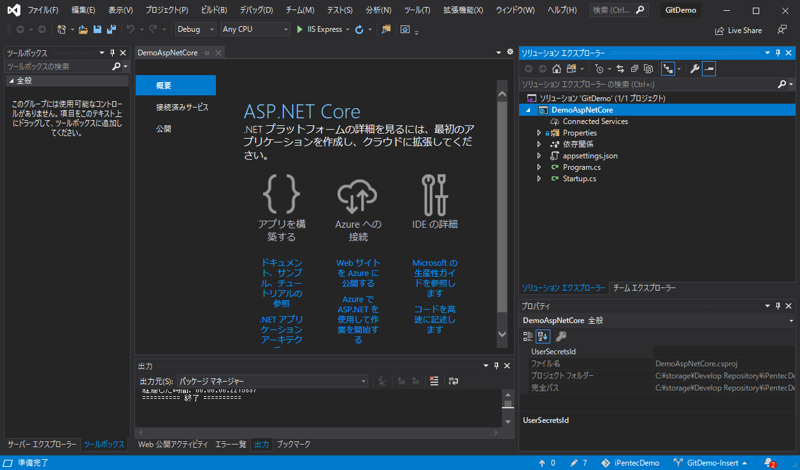Switch to サーバー エクスプローラー tab

(x=42, y=444)
